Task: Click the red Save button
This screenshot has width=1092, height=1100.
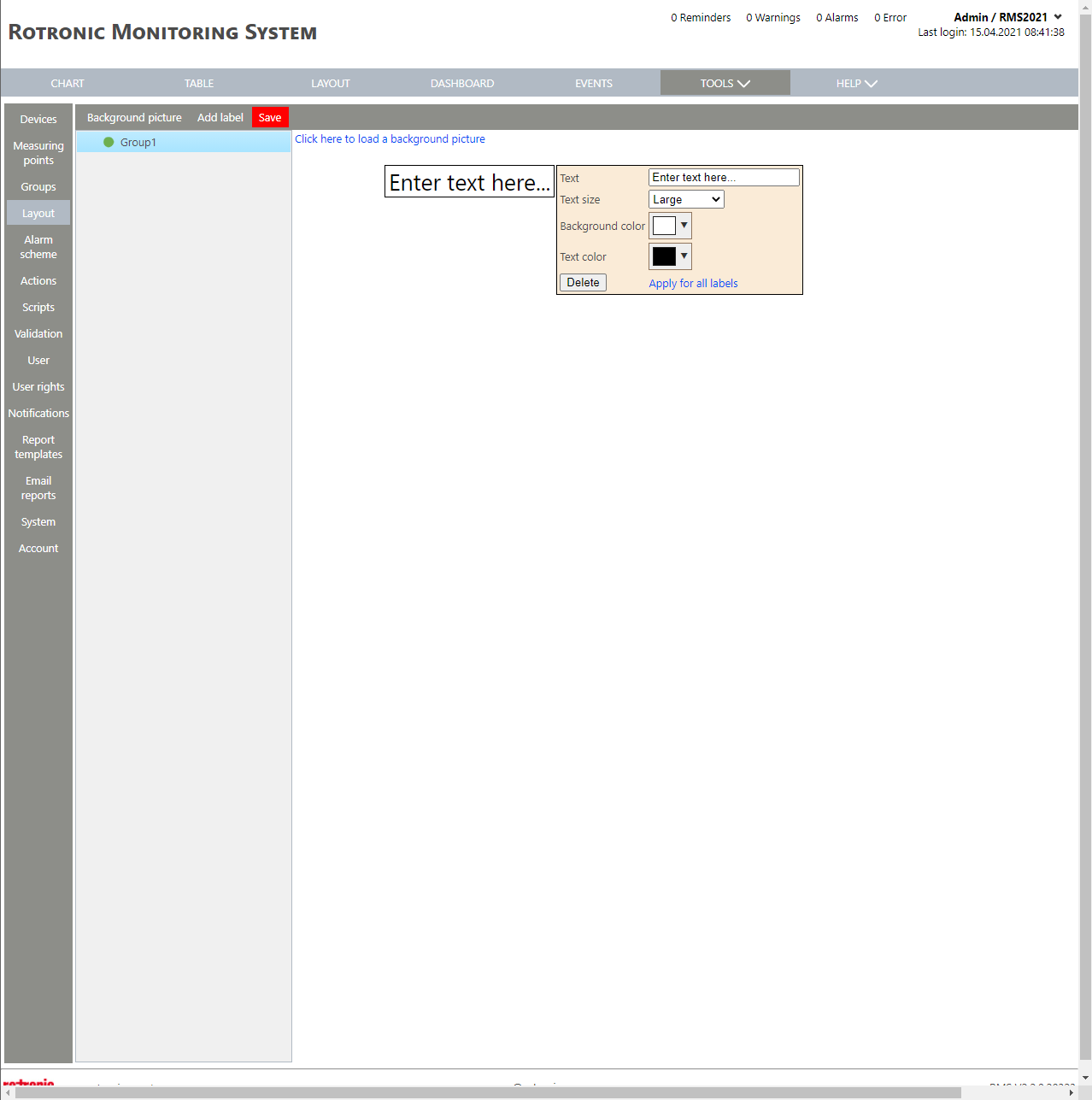Action: [x=270, y=117]
